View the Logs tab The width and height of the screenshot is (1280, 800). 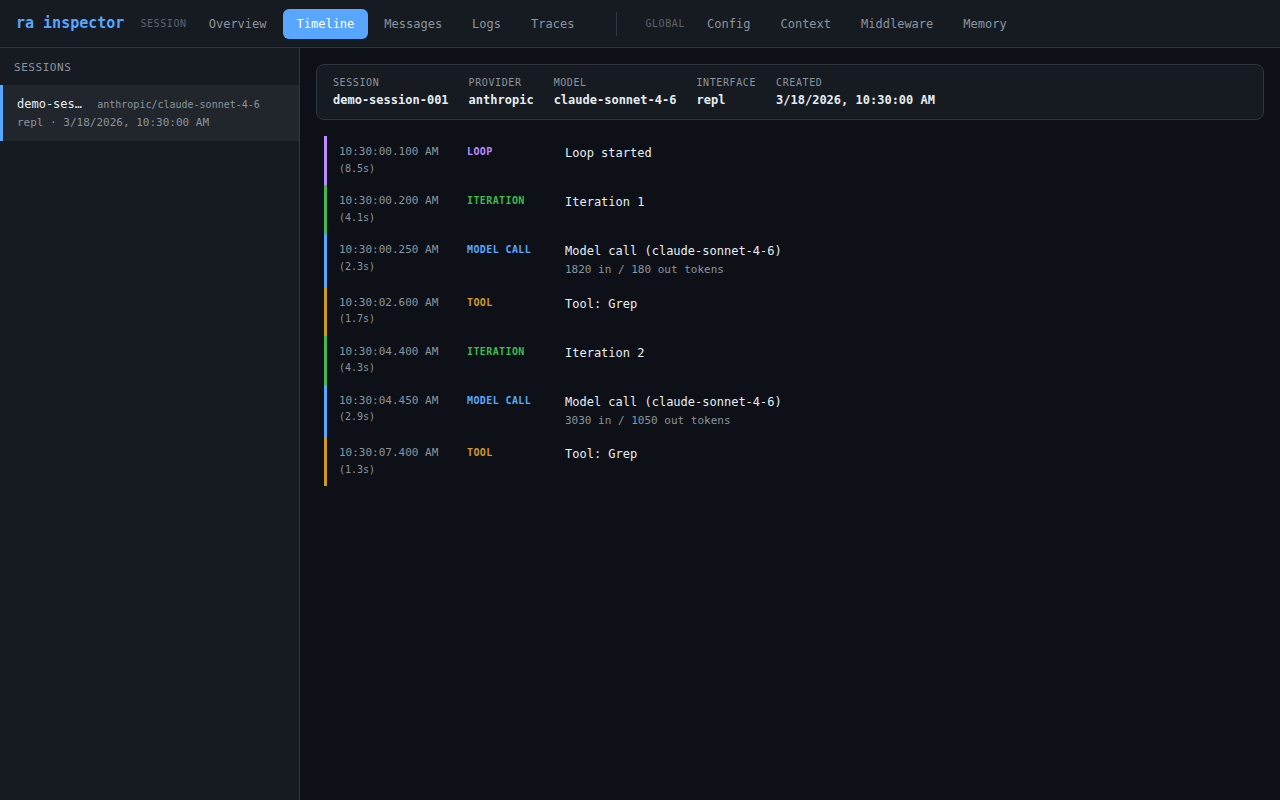tap(486, 23)
